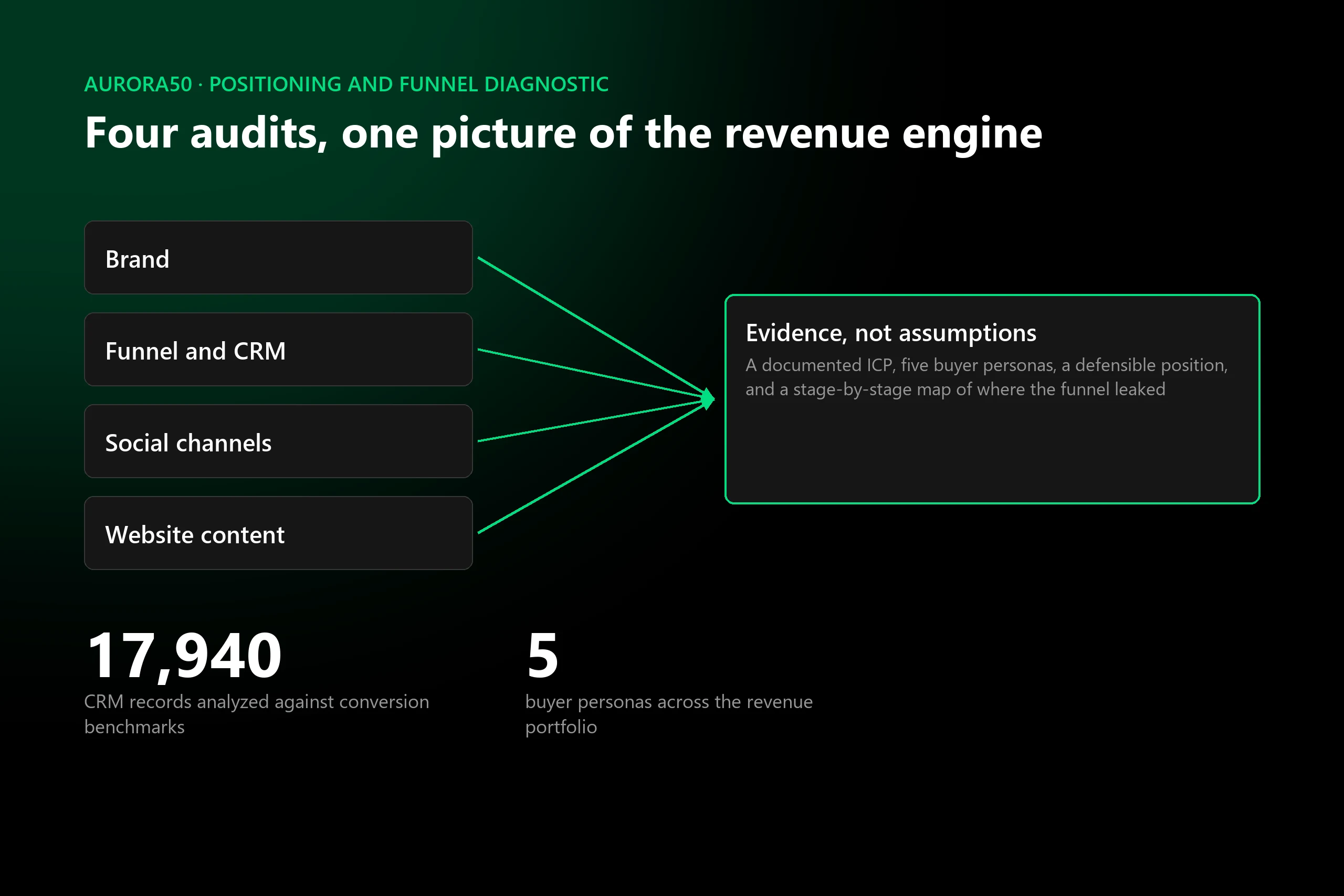Click the large number 5 statistic
This screenshot has width=1344, height=896.
(x=542, y=656)
